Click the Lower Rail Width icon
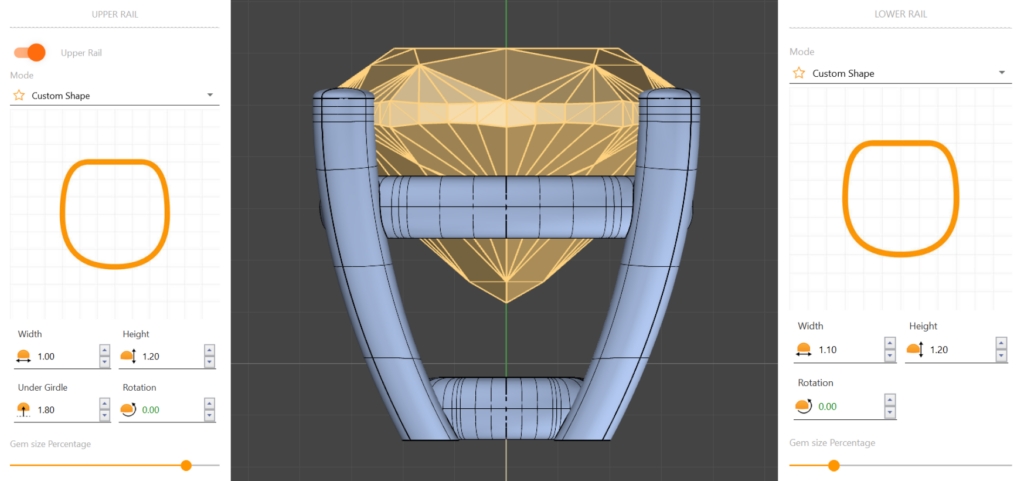Screen dimensions: 1024x481 click(804, 349)
